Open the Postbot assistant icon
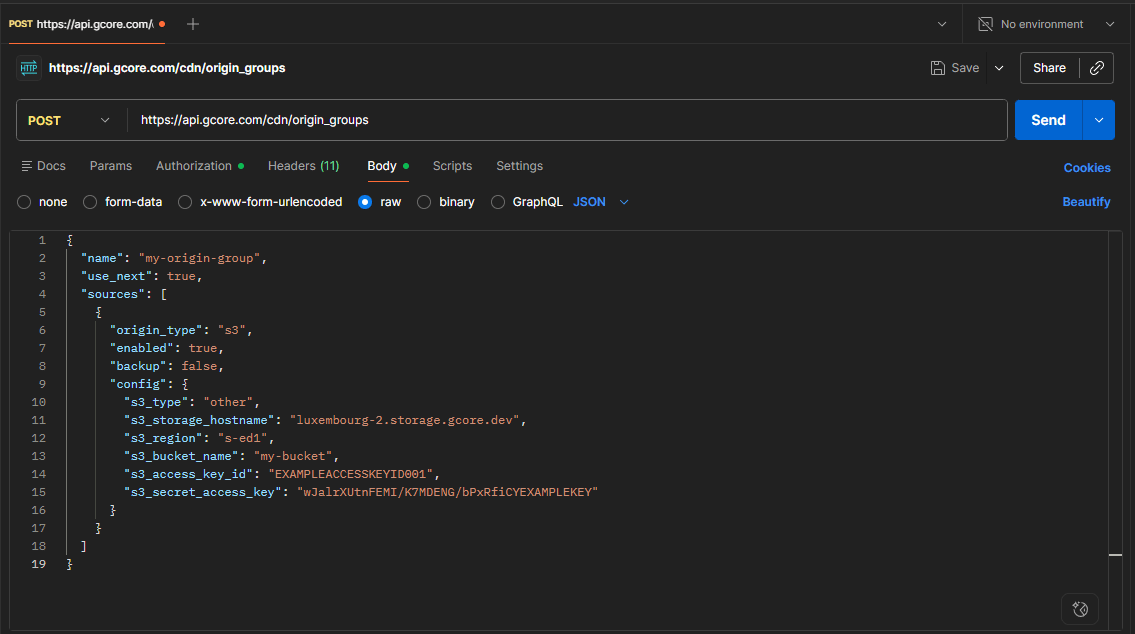The height and width of the screenshot is (634, 1135). 1080,609
